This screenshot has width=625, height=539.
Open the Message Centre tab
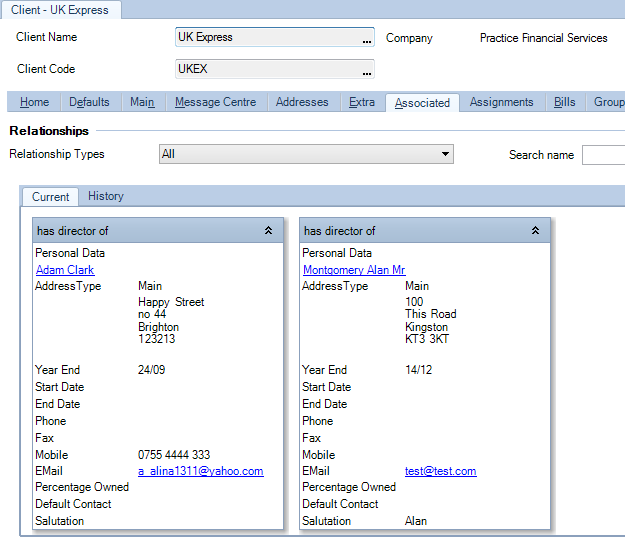(216, 102)
